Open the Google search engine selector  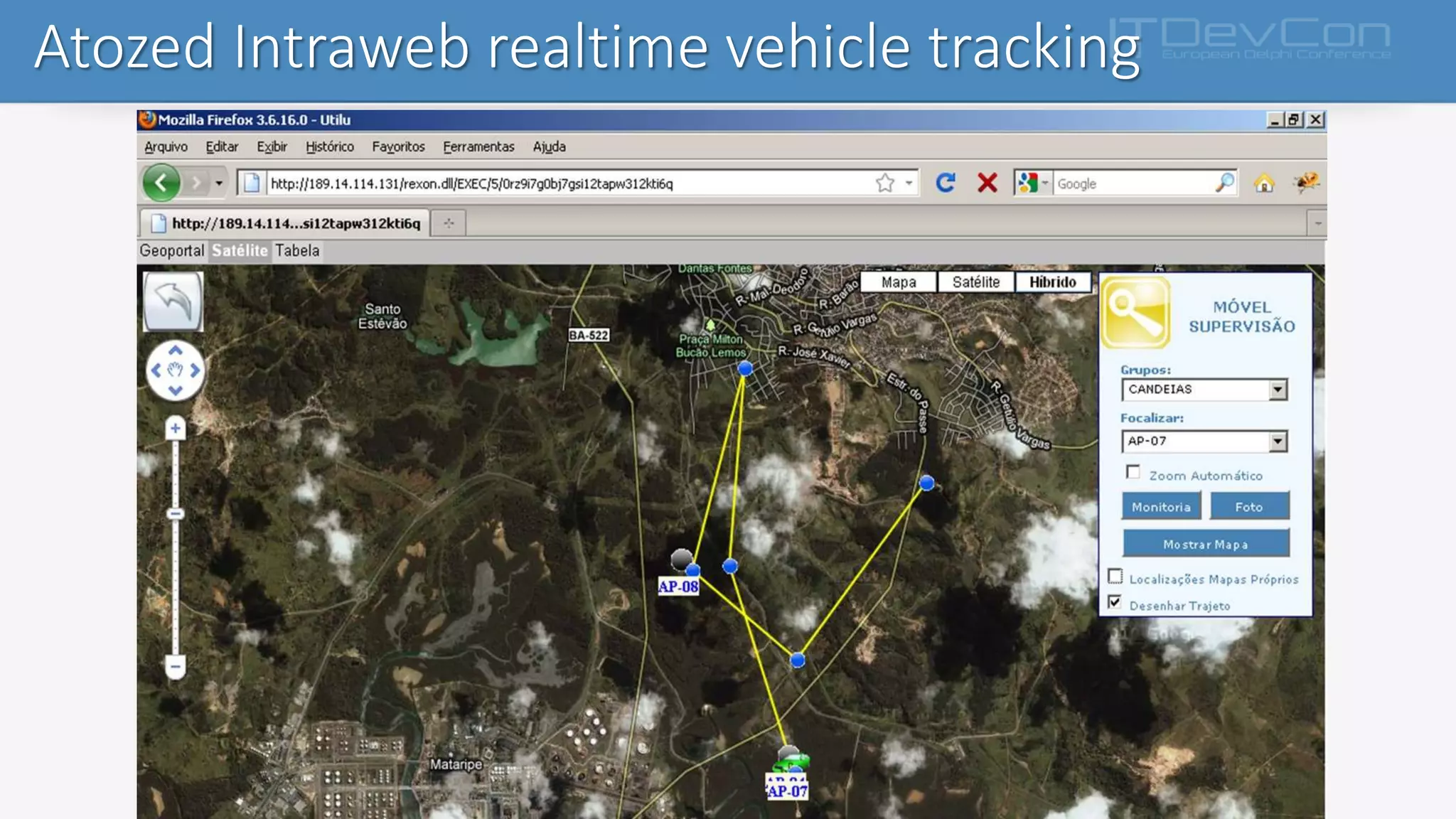(1032, 183)
